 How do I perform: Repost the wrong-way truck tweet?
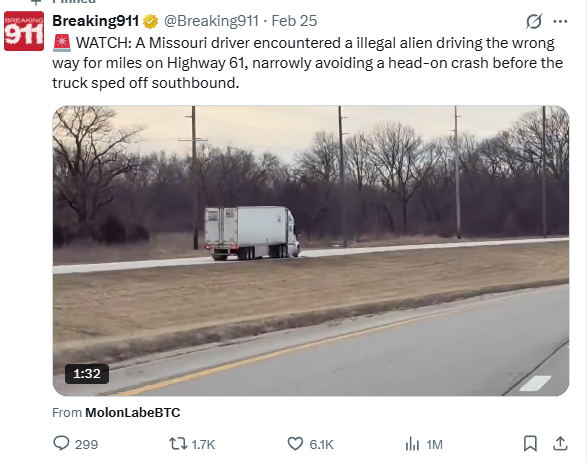[178, 443]
